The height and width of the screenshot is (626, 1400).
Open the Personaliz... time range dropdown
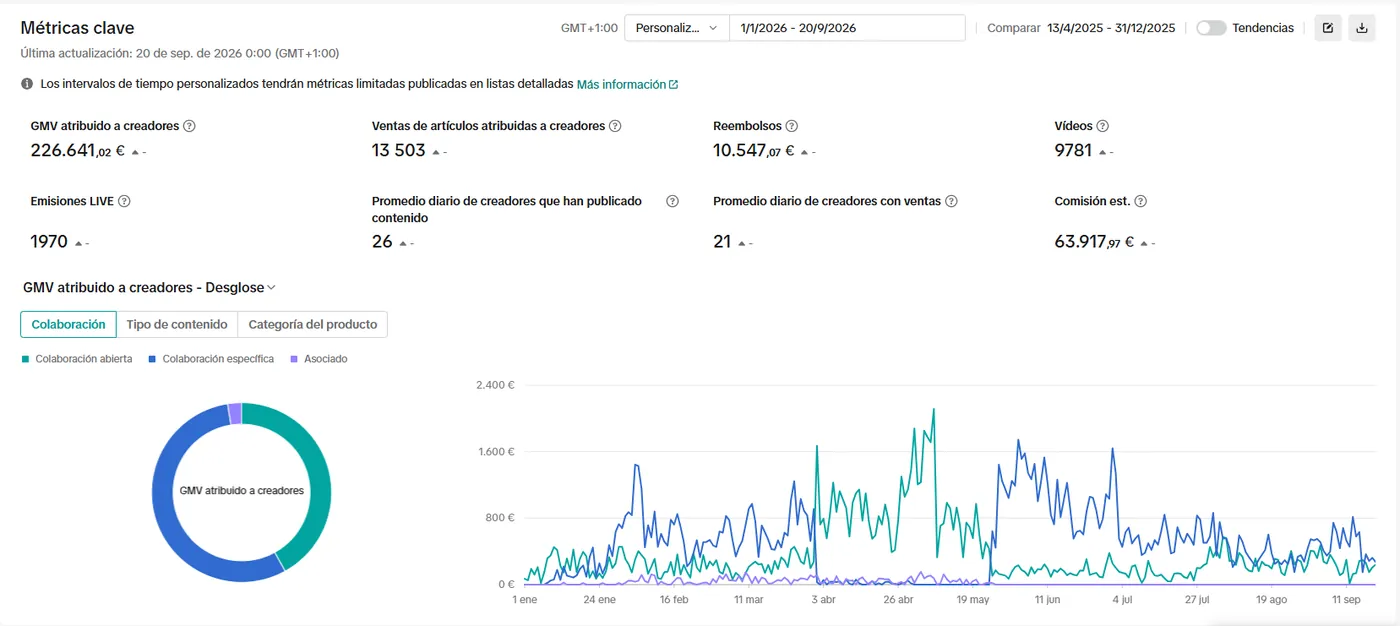click(677, 28)
